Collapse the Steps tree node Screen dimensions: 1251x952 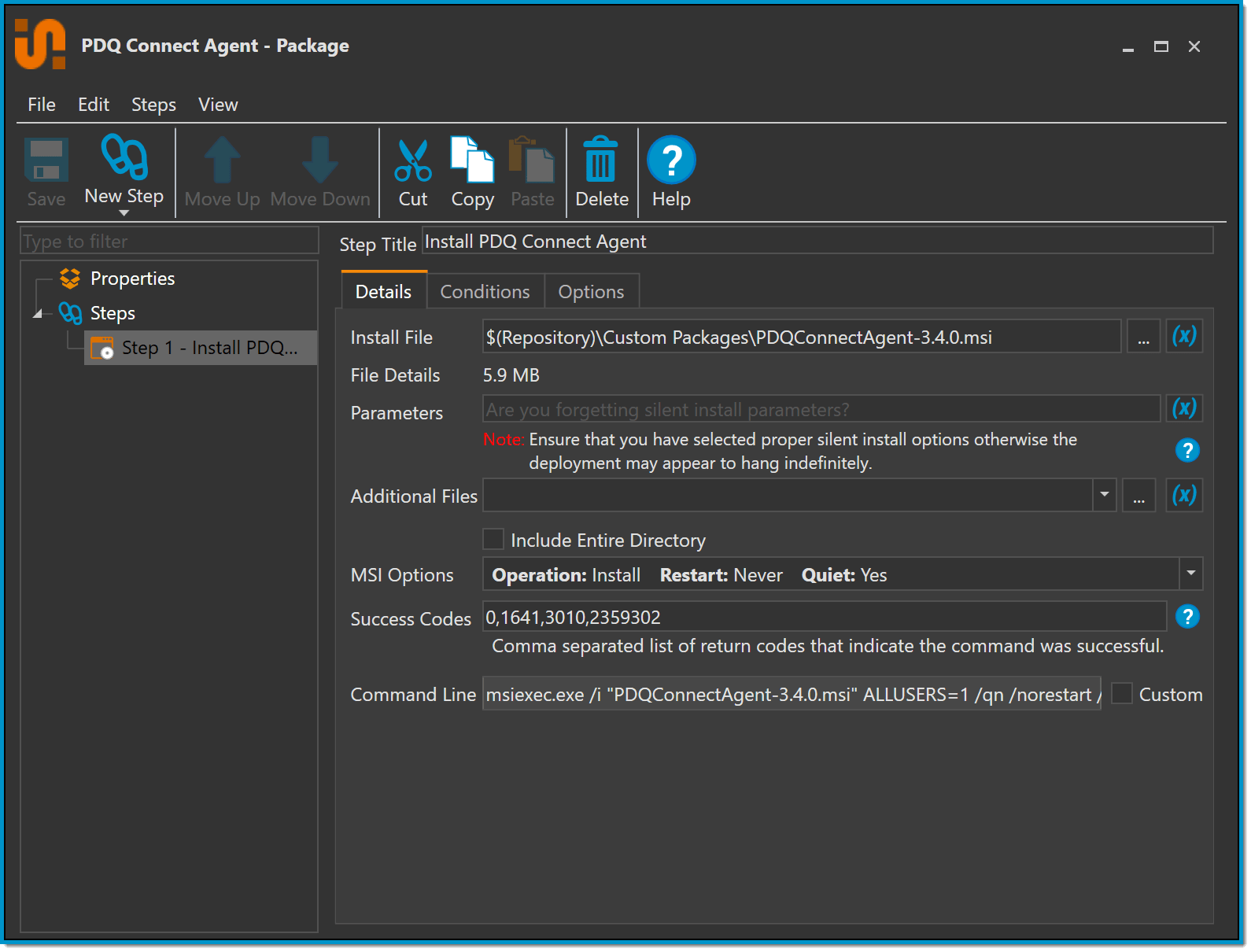pyautogui.click(x=37, y=314)
